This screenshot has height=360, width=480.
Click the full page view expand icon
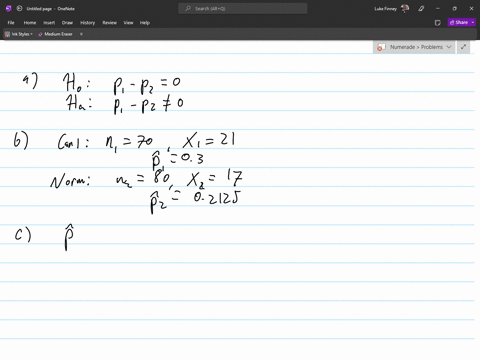pos(463,47)
